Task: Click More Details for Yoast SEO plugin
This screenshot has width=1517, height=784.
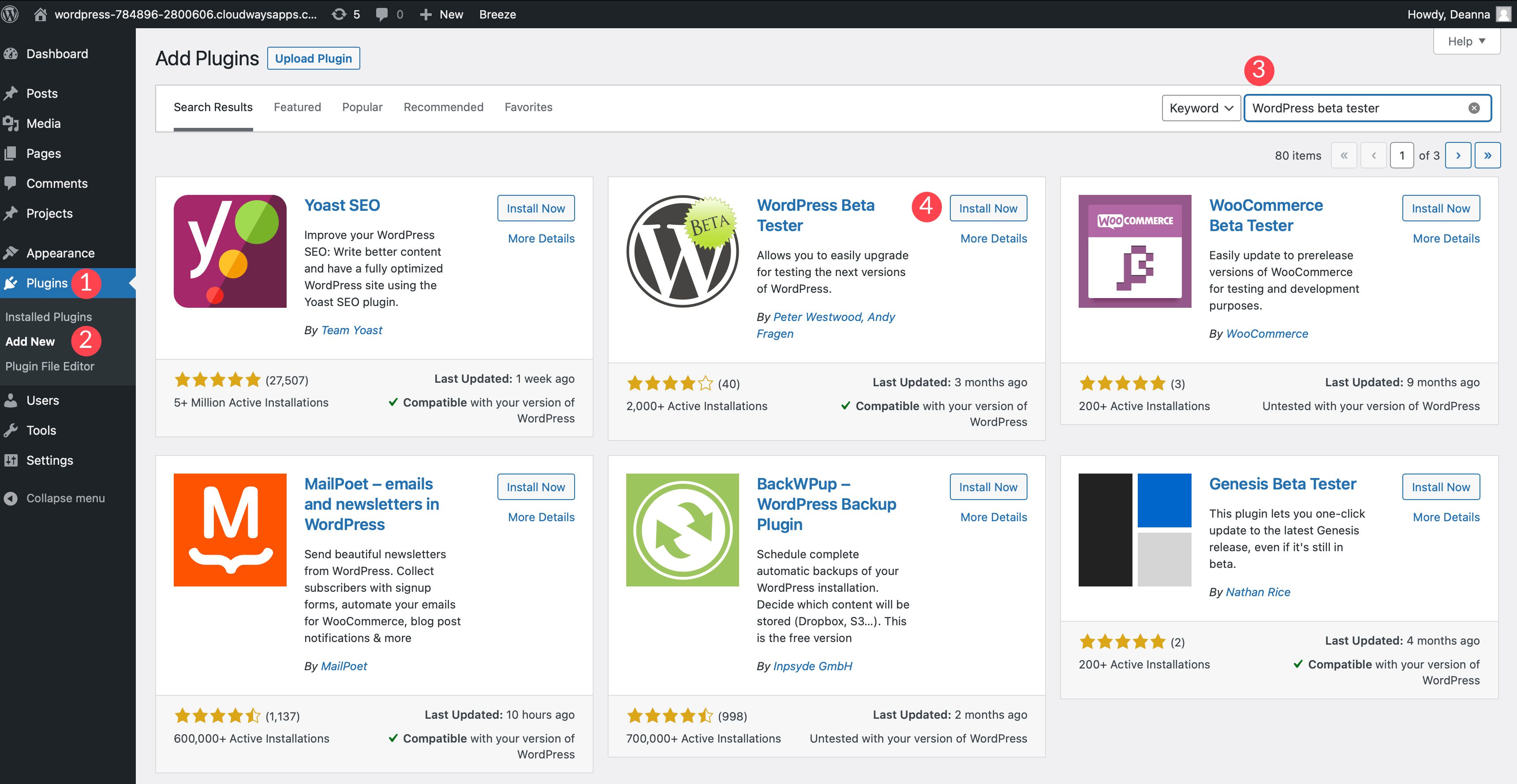Action: click(x=541, y=238)
